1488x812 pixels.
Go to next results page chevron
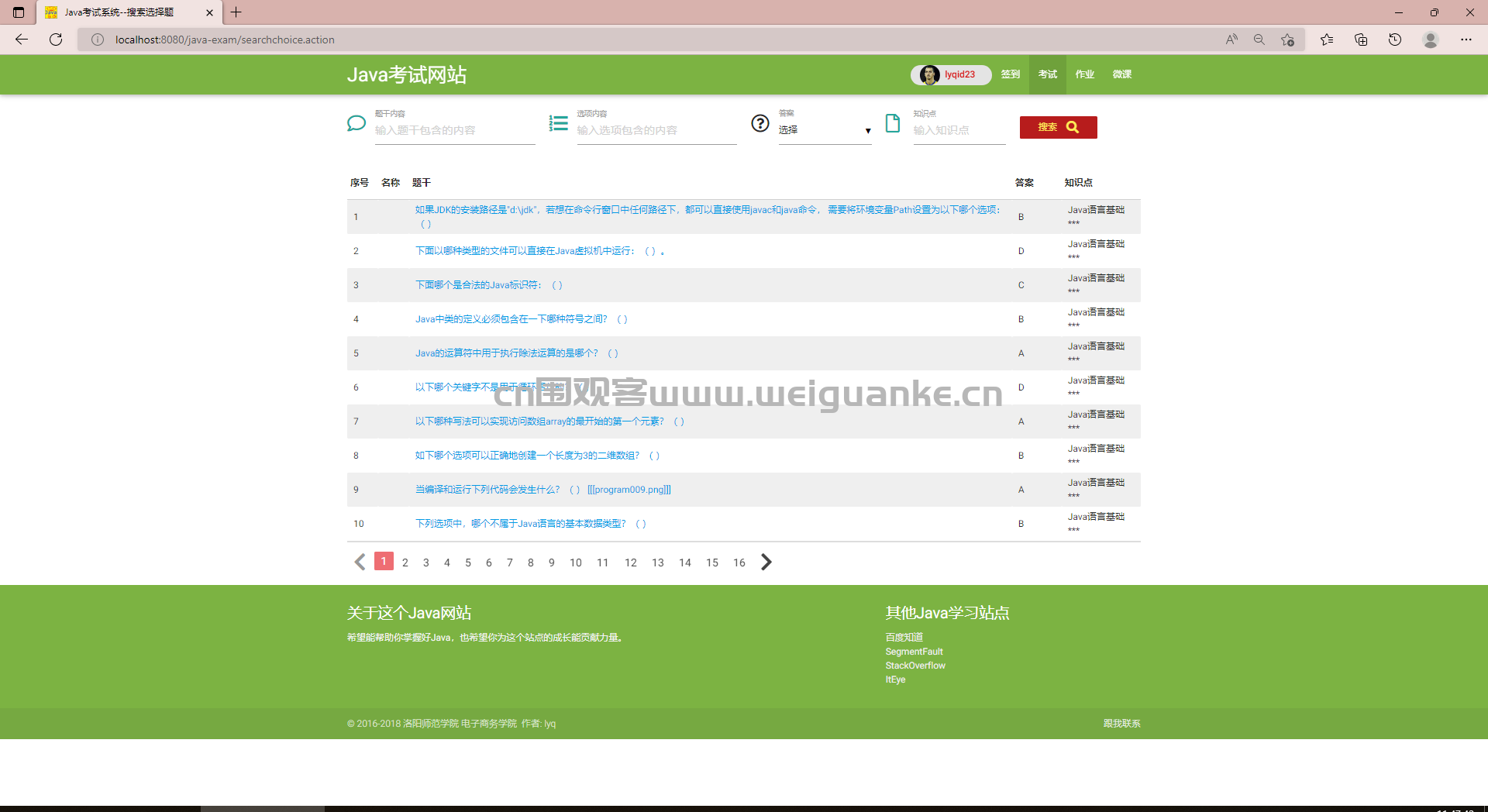766,563
